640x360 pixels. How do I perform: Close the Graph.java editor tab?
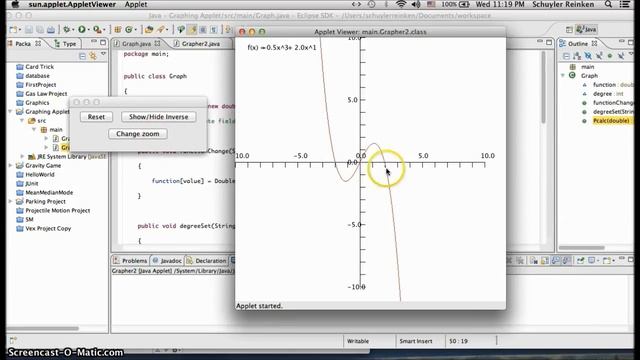pos(157,43)
